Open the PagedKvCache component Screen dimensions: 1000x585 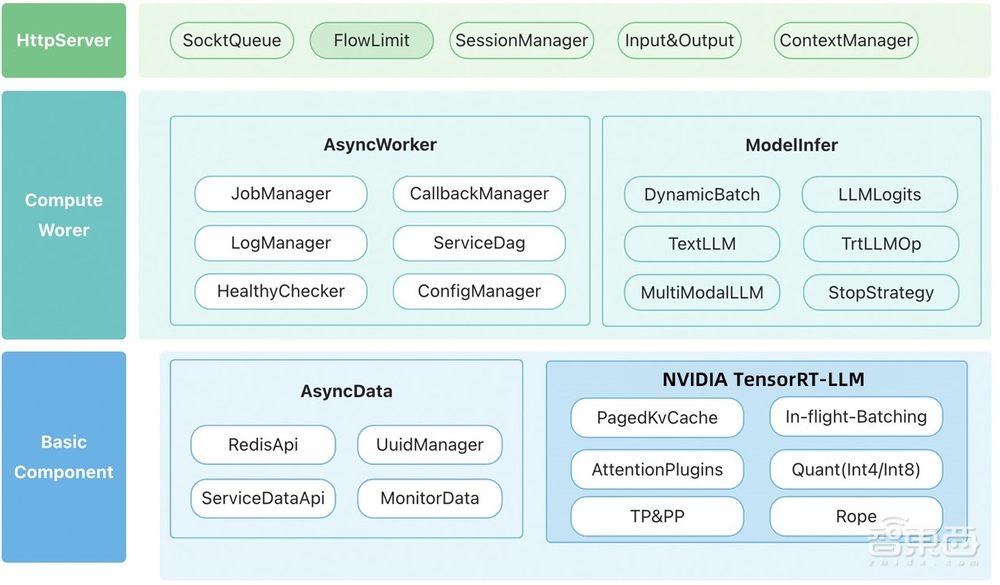pos(656,417)
